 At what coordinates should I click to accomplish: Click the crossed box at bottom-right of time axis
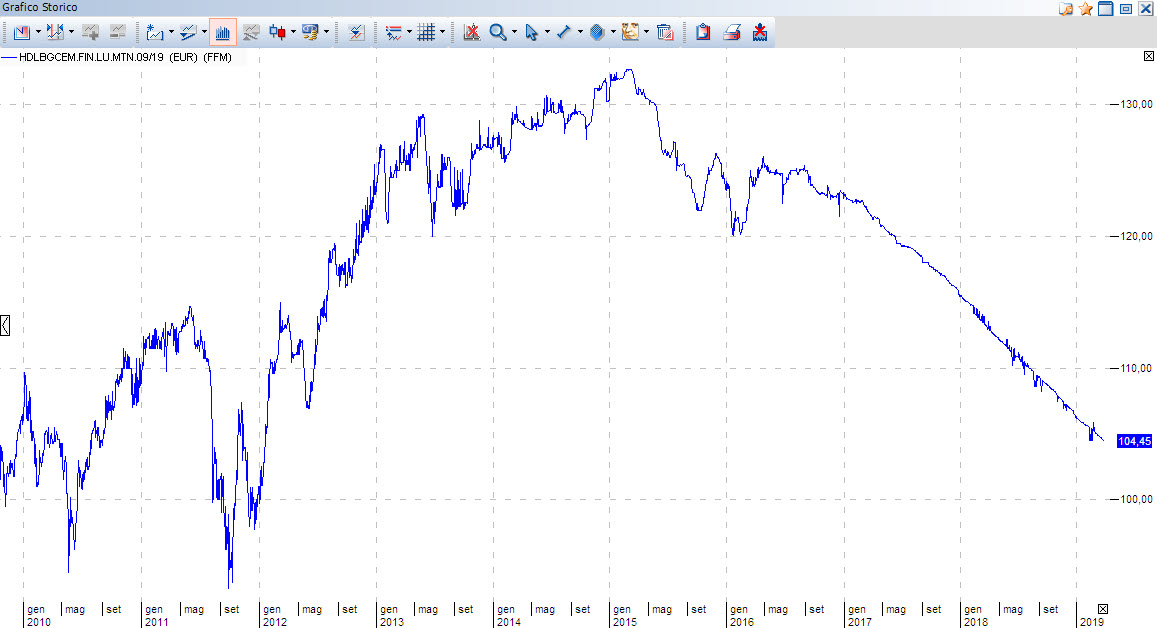click(x=1103, y=609)
